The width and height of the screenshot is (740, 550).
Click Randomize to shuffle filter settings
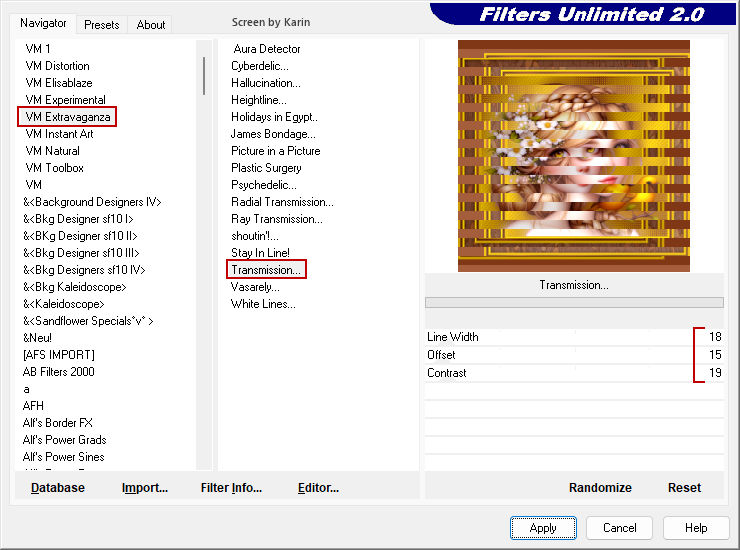600,488
